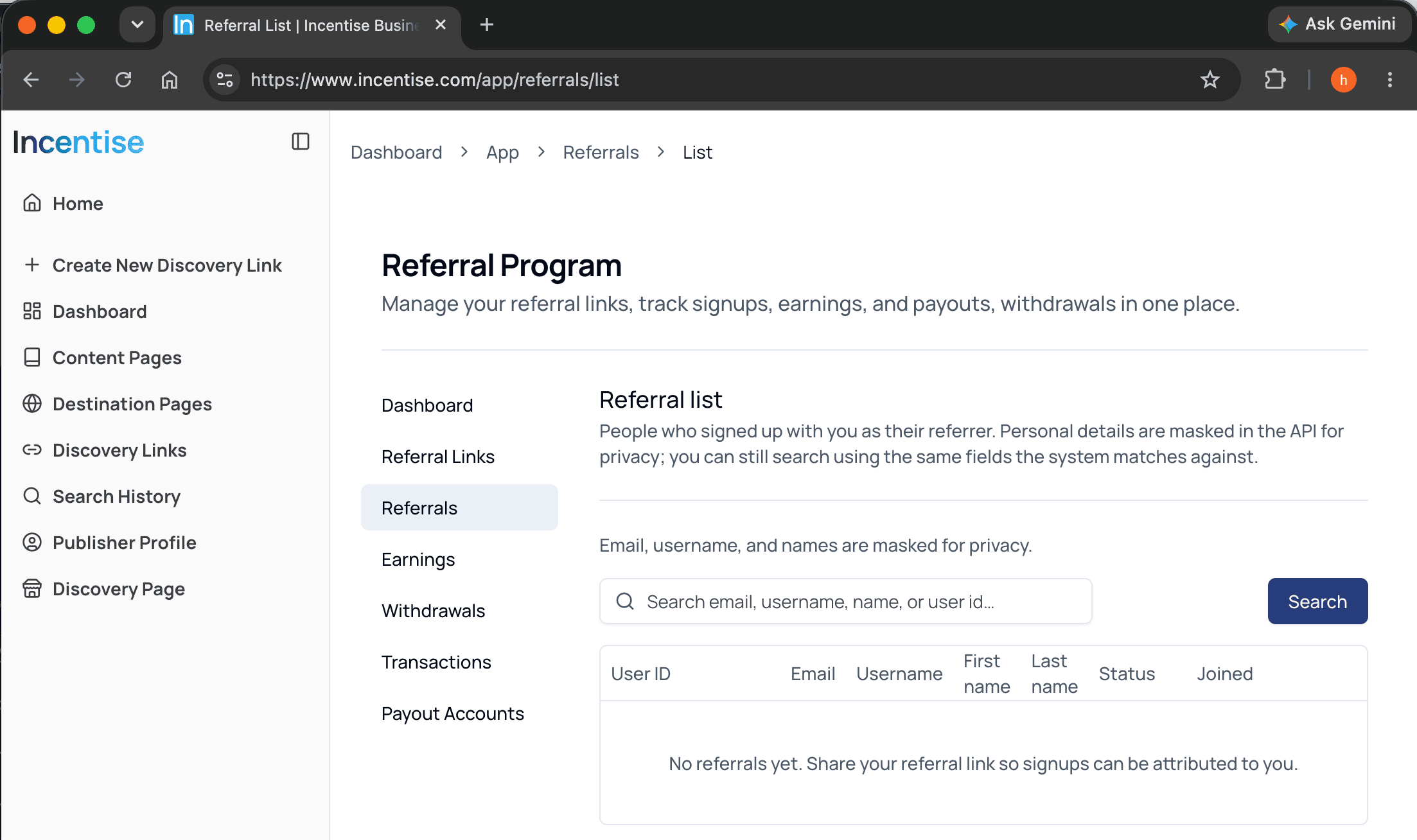
Task: Collapse the sidebar panel icon
Action: 300,141
